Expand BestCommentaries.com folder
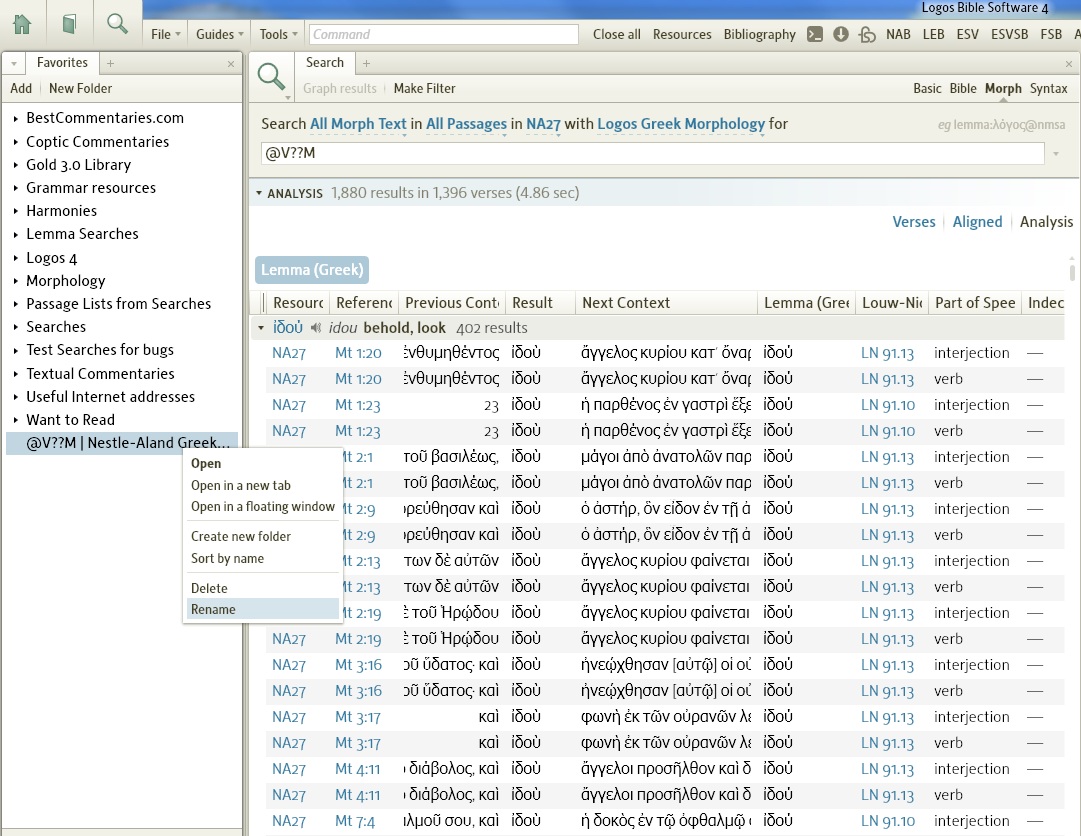The image size is (1081, 836). 15,119
